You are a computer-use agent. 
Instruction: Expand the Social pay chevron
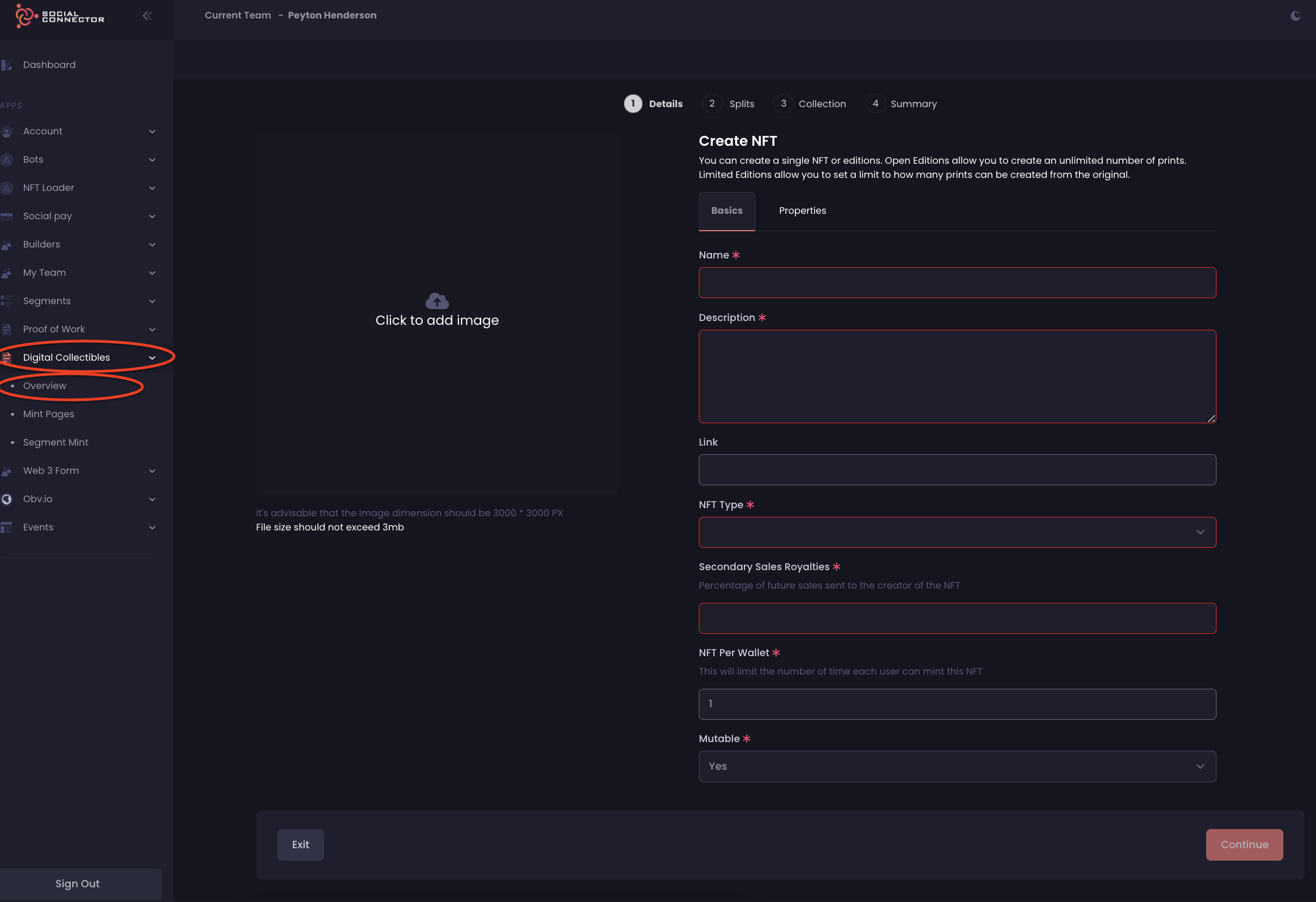(152, 217)
